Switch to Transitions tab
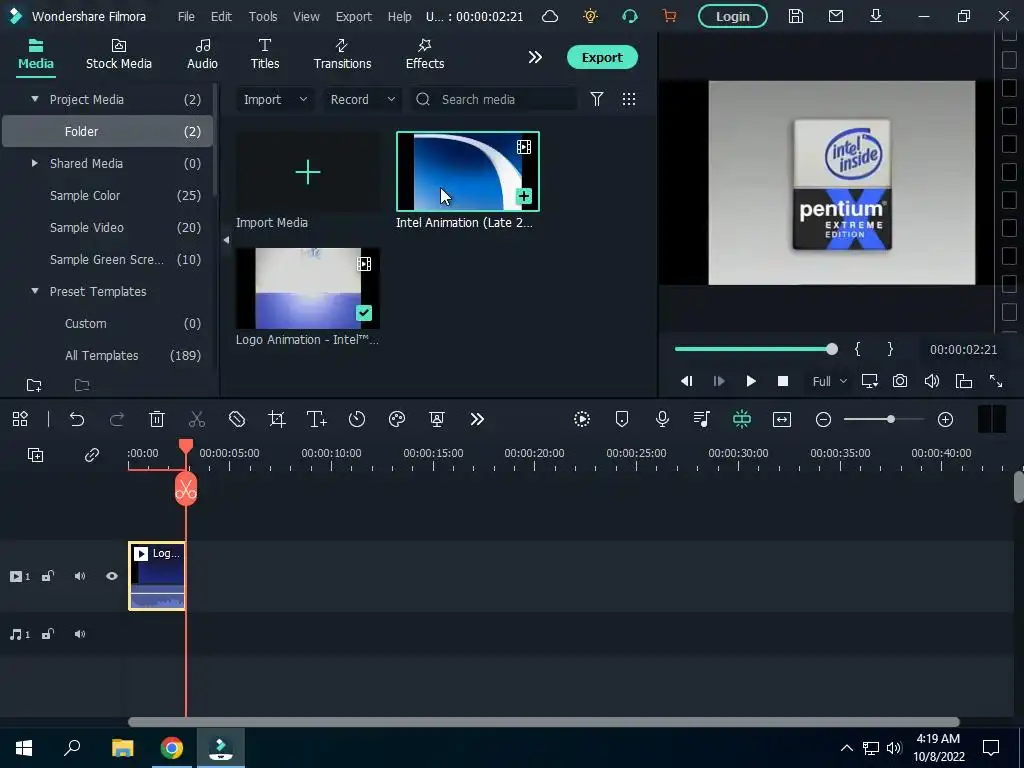The image size is (1024, 768). pyautogui.click(x=342, y=55)
